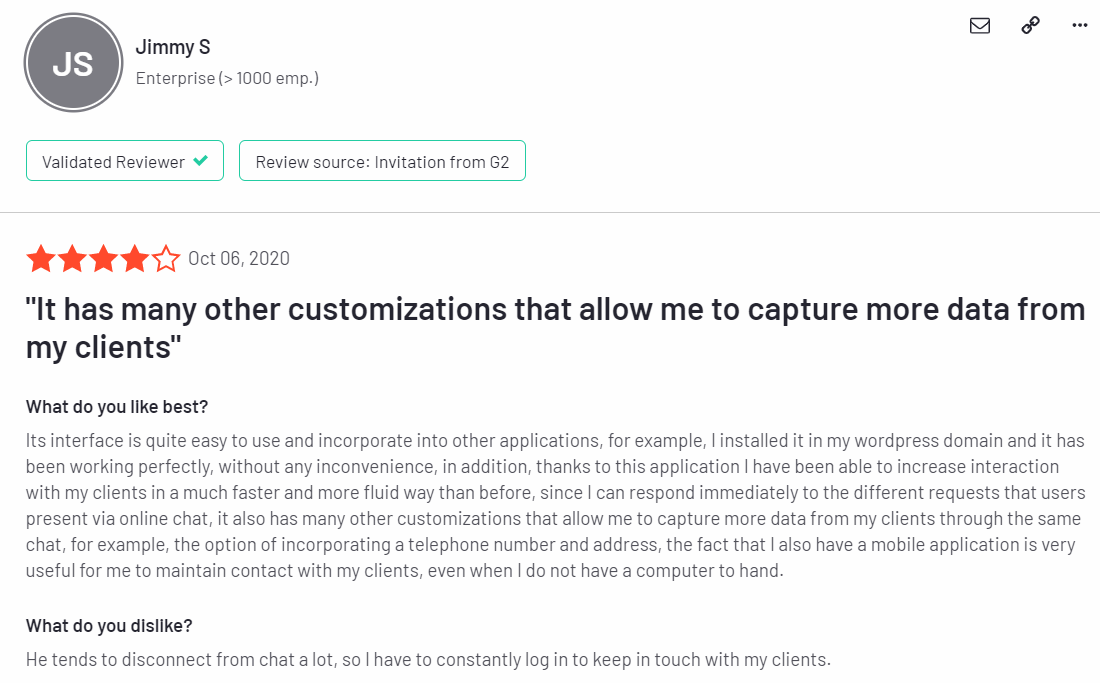Click the JS avatar circle
The height and width of the screenshot is (683, 1100).
73,62
